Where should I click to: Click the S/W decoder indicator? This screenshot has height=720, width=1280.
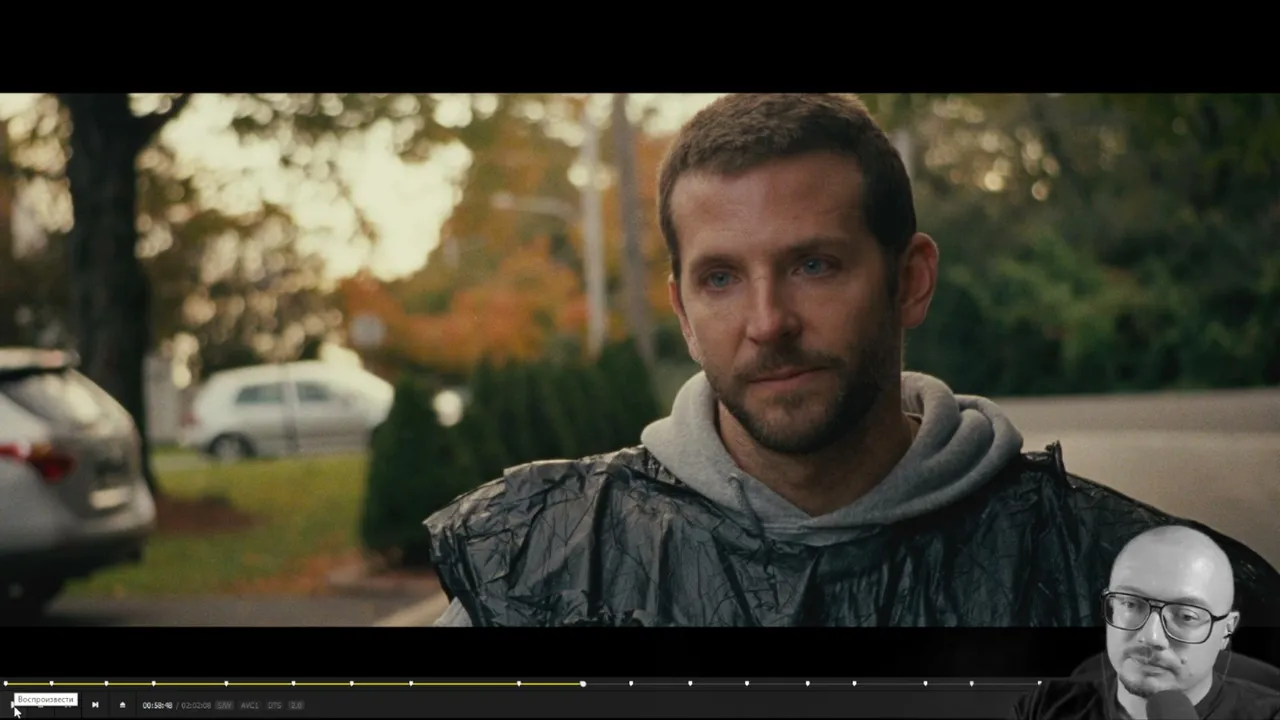224,705
